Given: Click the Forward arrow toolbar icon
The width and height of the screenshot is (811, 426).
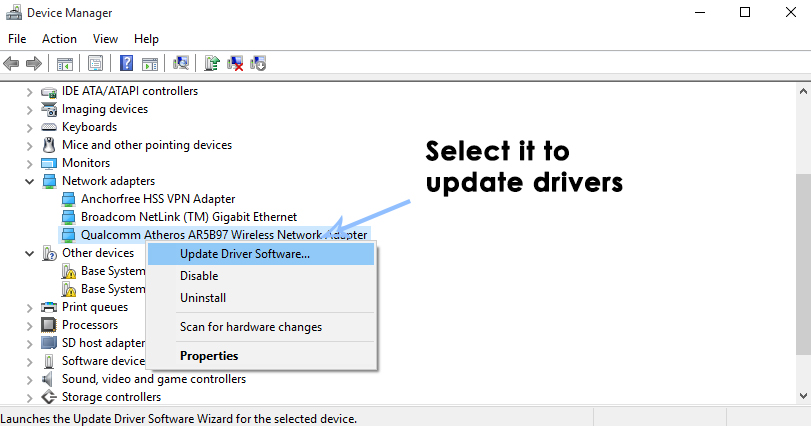Looking at the screenshot, I should coord(34,64).
